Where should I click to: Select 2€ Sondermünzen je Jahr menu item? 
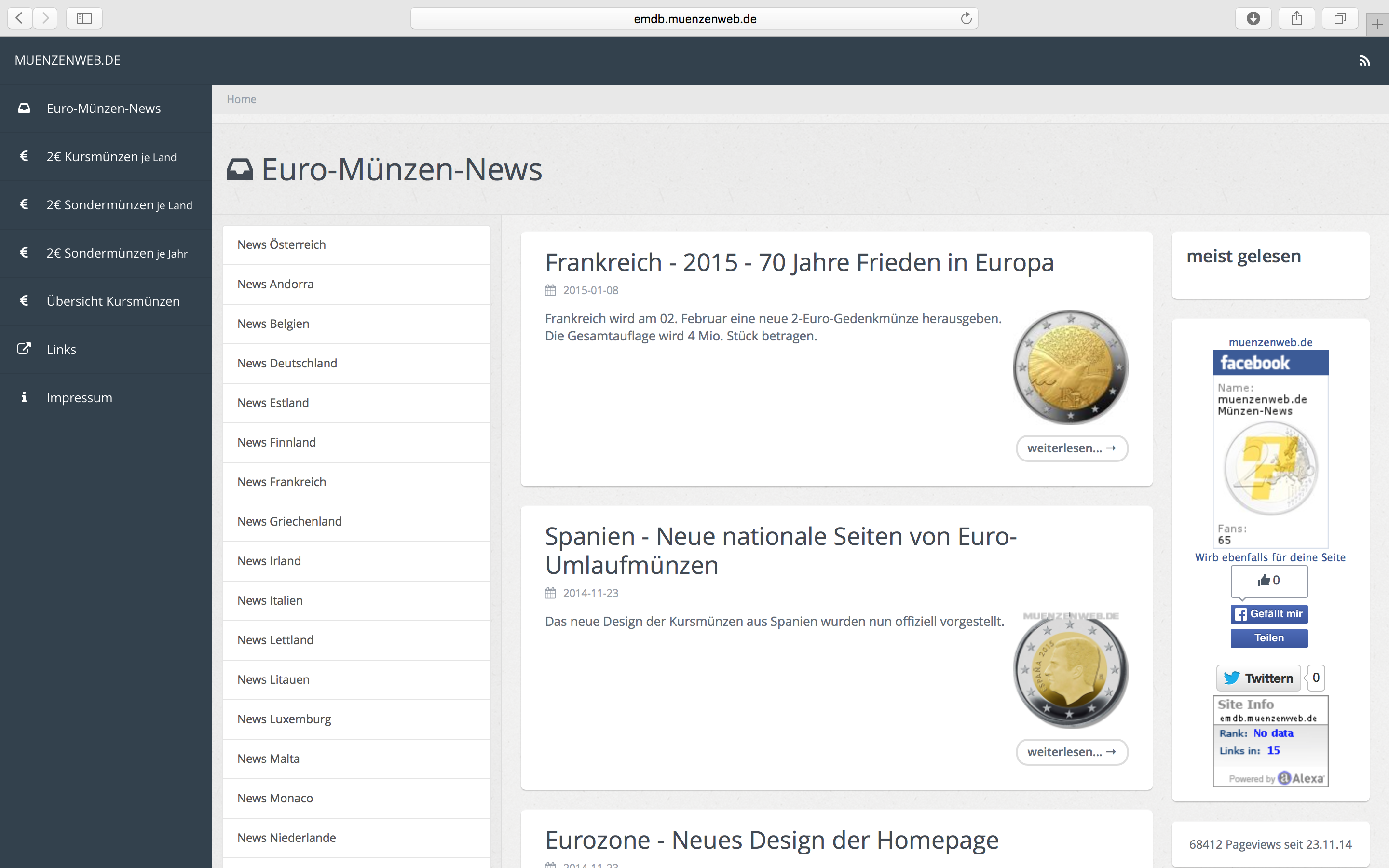tap(117, 253)
